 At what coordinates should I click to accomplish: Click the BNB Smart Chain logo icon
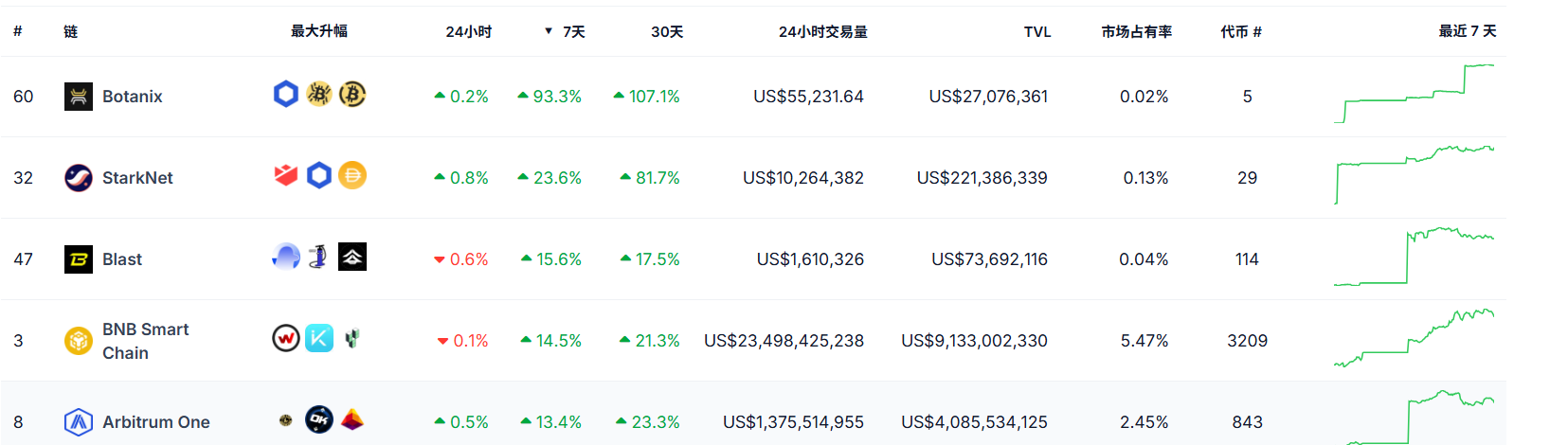[79, 341]
